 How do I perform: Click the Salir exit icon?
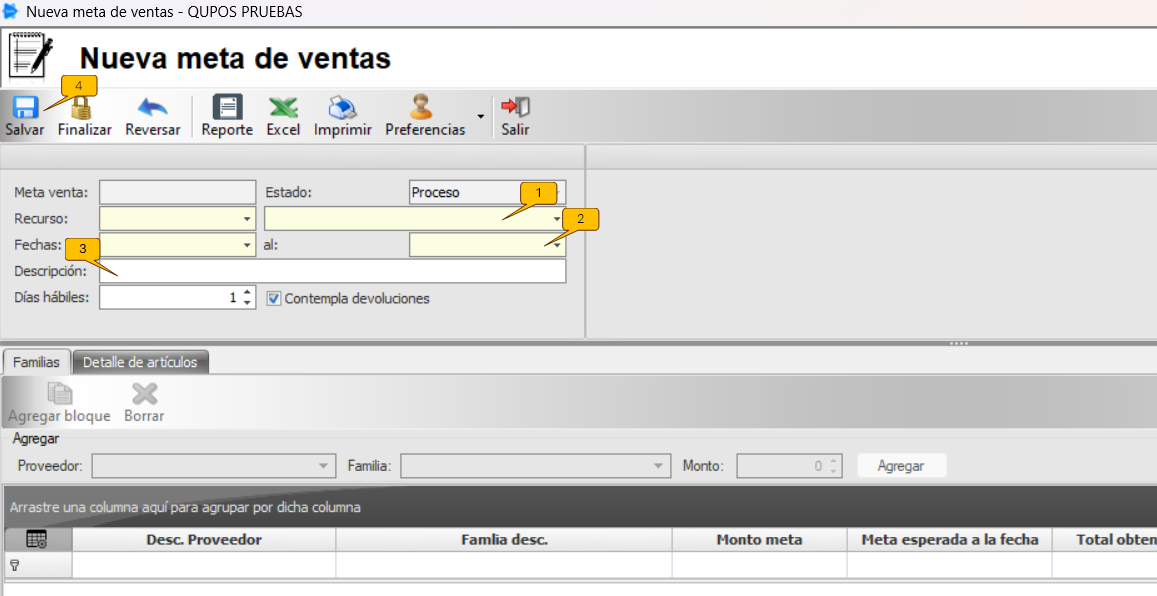click(516, 107)
